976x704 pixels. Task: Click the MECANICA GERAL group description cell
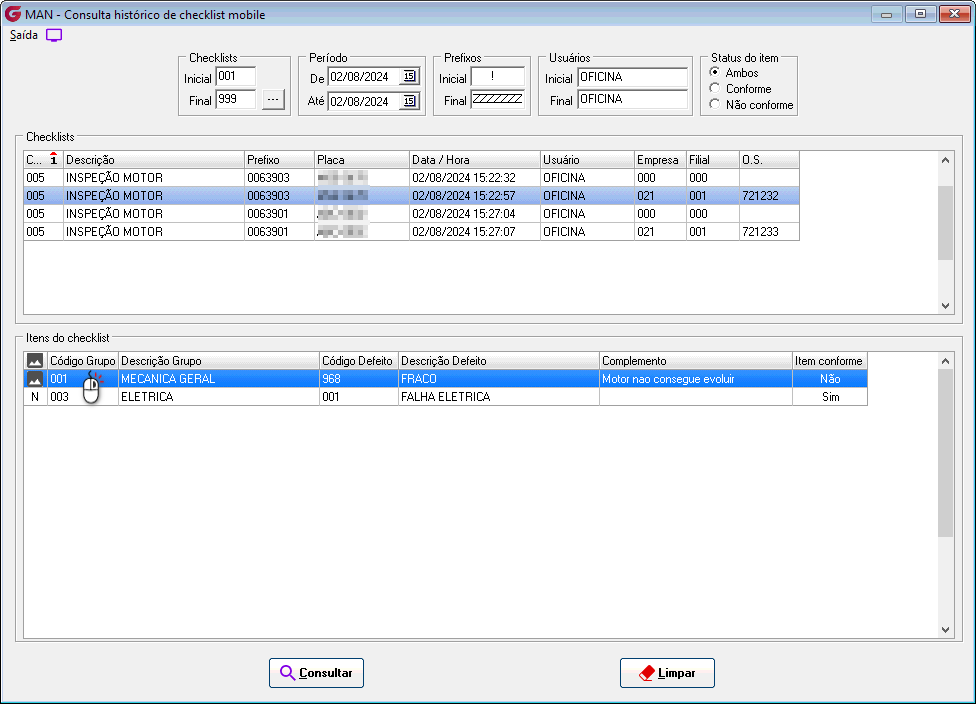pyautogui.click(x=218, y=379)
